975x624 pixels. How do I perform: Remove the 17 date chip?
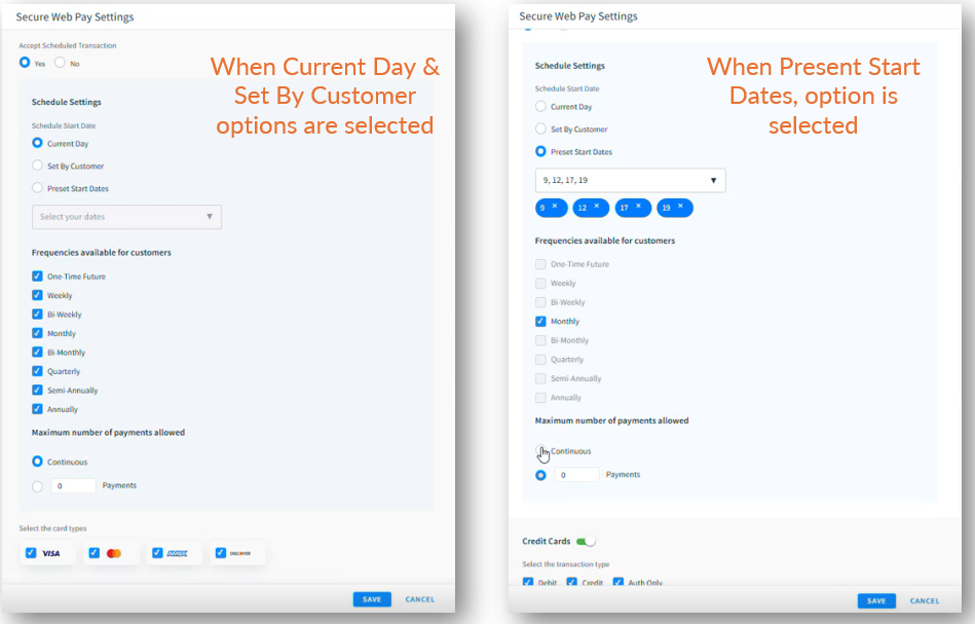[x=639, y=206]
